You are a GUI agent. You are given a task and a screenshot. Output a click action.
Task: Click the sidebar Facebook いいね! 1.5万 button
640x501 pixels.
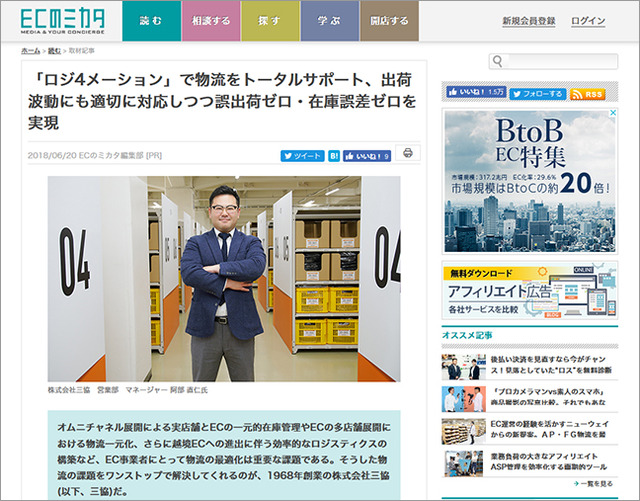tap(476, 92)
